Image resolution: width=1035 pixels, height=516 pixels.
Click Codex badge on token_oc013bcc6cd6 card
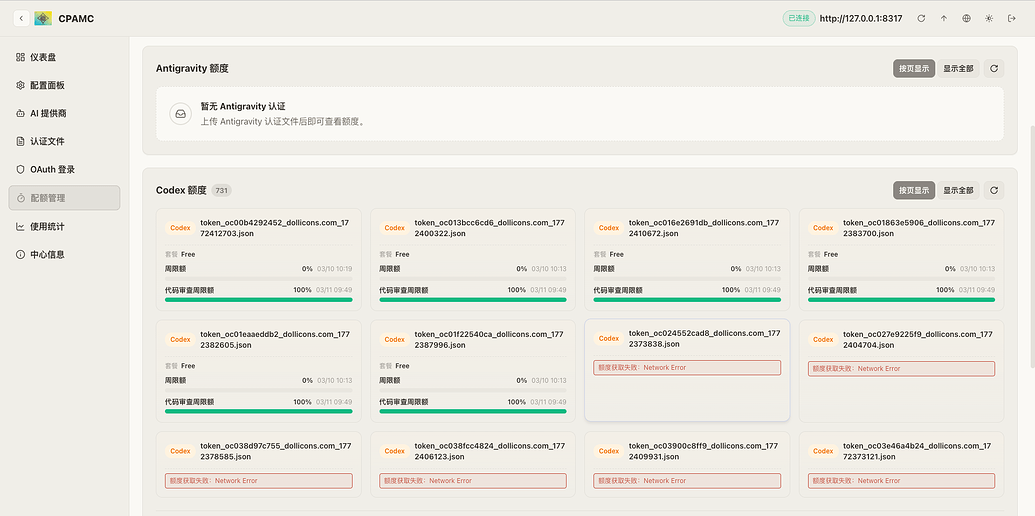tap(395, 228)
